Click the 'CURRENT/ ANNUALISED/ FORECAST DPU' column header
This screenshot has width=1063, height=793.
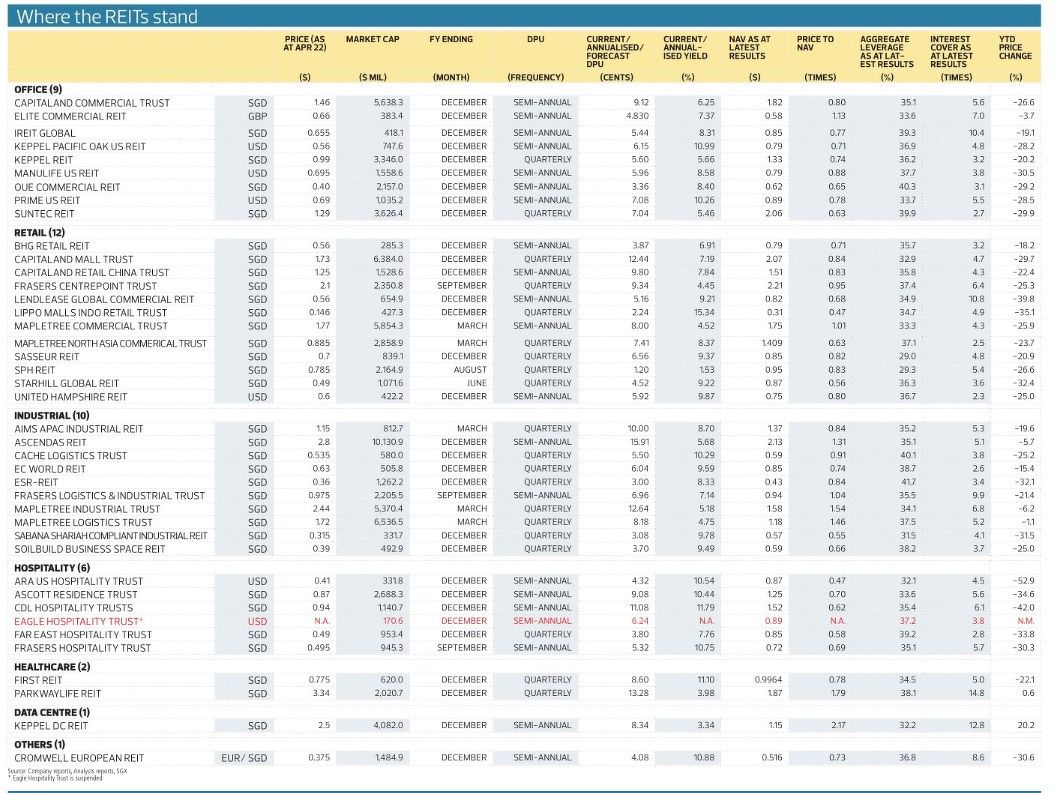(x=614, y=52)
